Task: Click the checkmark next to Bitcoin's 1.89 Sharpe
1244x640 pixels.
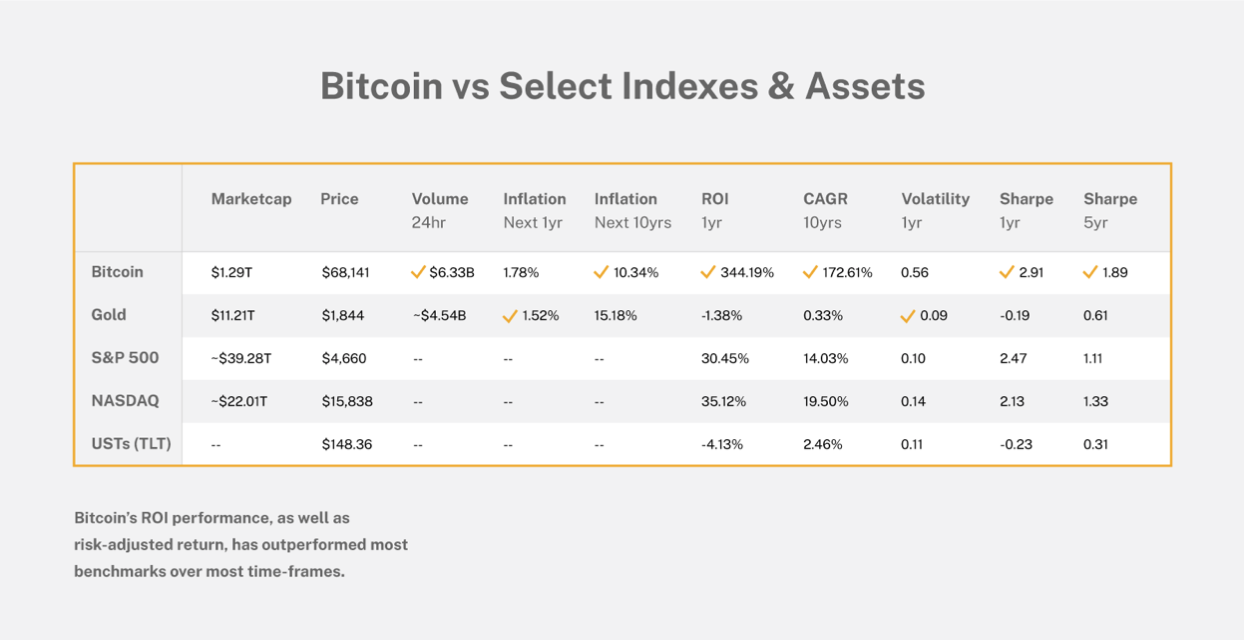Action: coord(1091,272)
